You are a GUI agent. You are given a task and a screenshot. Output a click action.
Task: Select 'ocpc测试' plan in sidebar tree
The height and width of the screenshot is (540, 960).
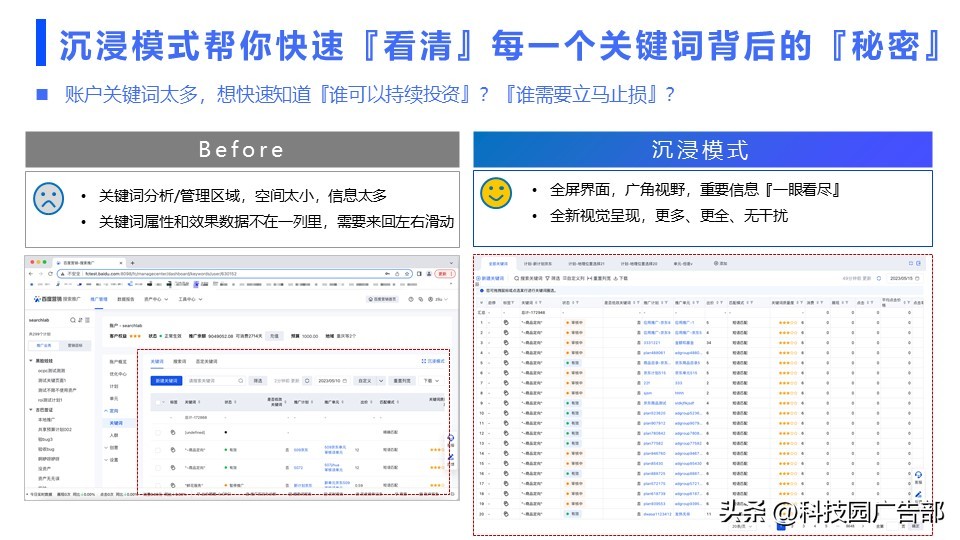coord(51,370)
